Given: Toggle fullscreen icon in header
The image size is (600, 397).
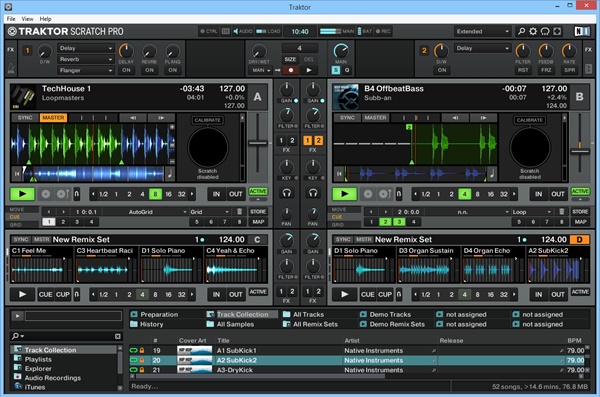Looking at the screenshot, I should [557, 31].
